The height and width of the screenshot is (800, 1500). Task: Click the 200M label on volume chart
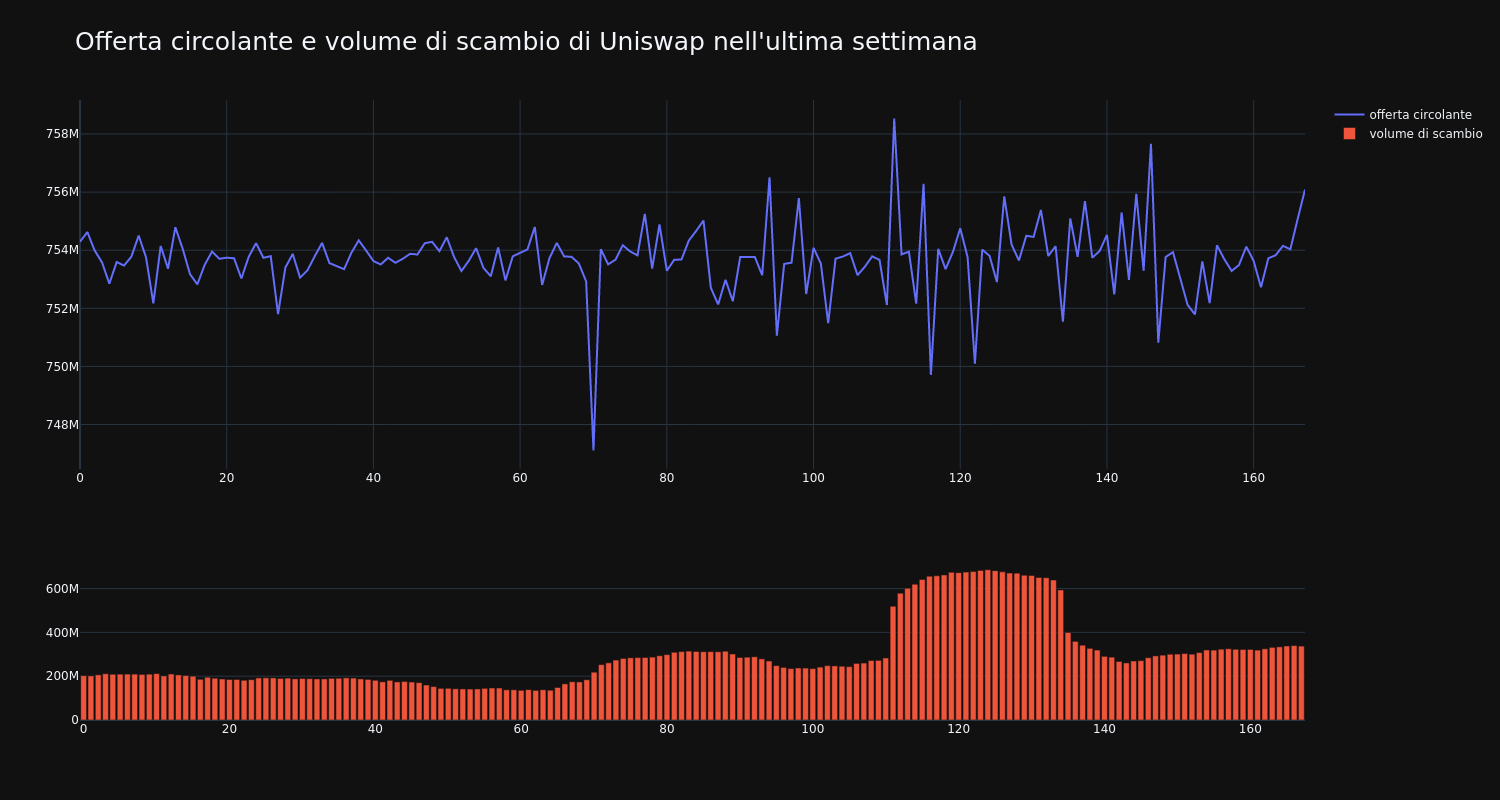(61, 676)
